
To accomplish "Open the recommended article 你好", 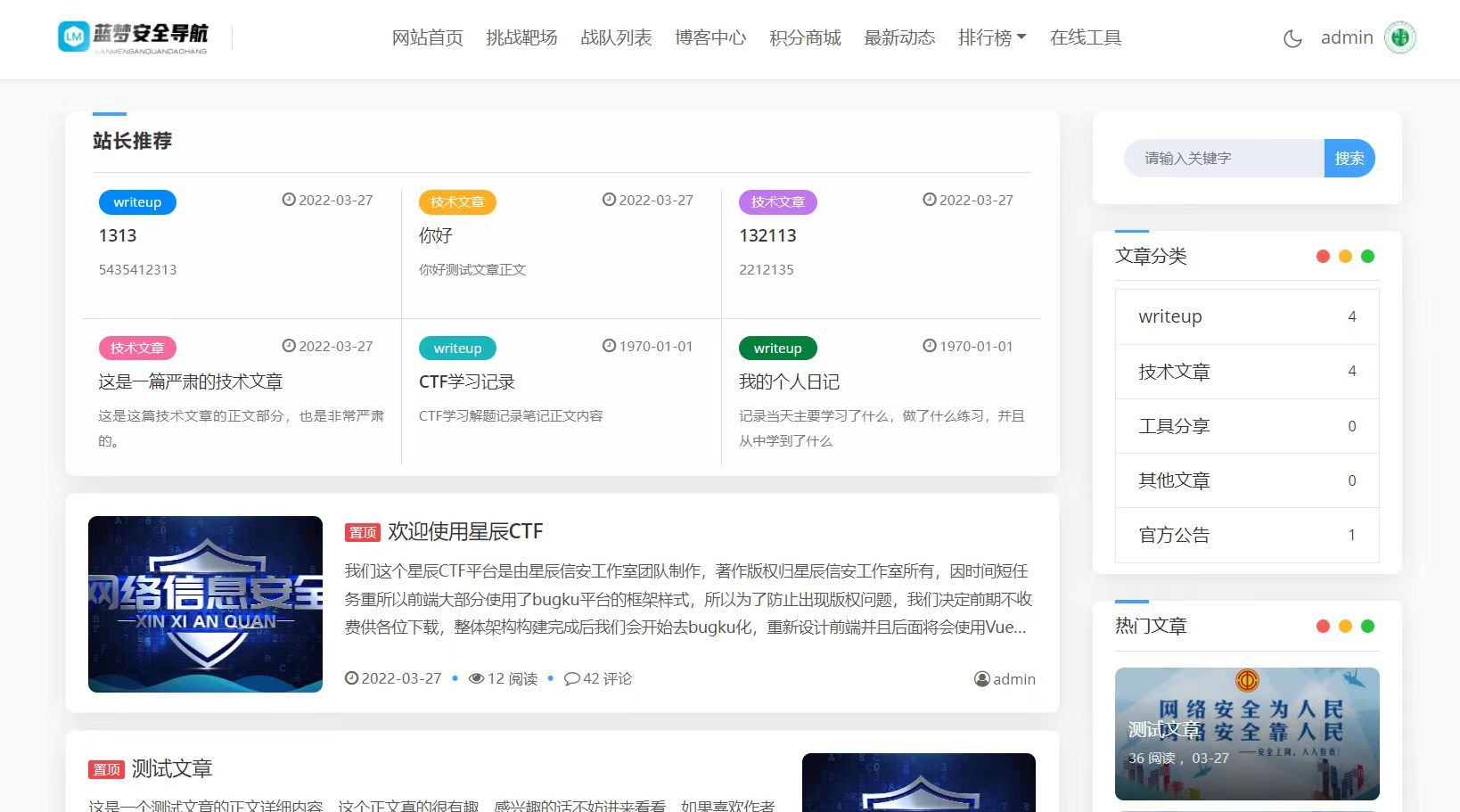I will (436, 235).
